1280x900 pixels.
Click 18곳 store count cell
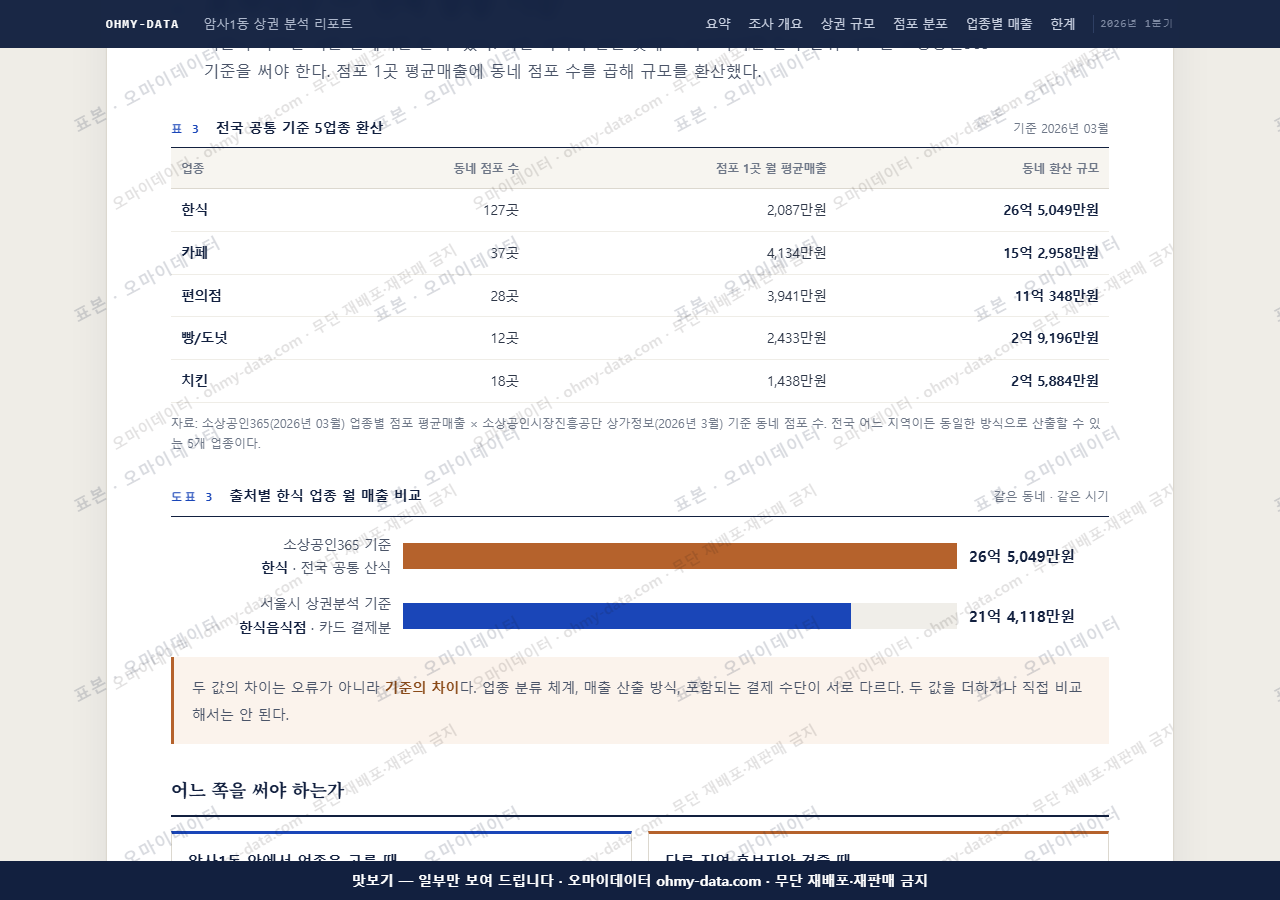504,381
